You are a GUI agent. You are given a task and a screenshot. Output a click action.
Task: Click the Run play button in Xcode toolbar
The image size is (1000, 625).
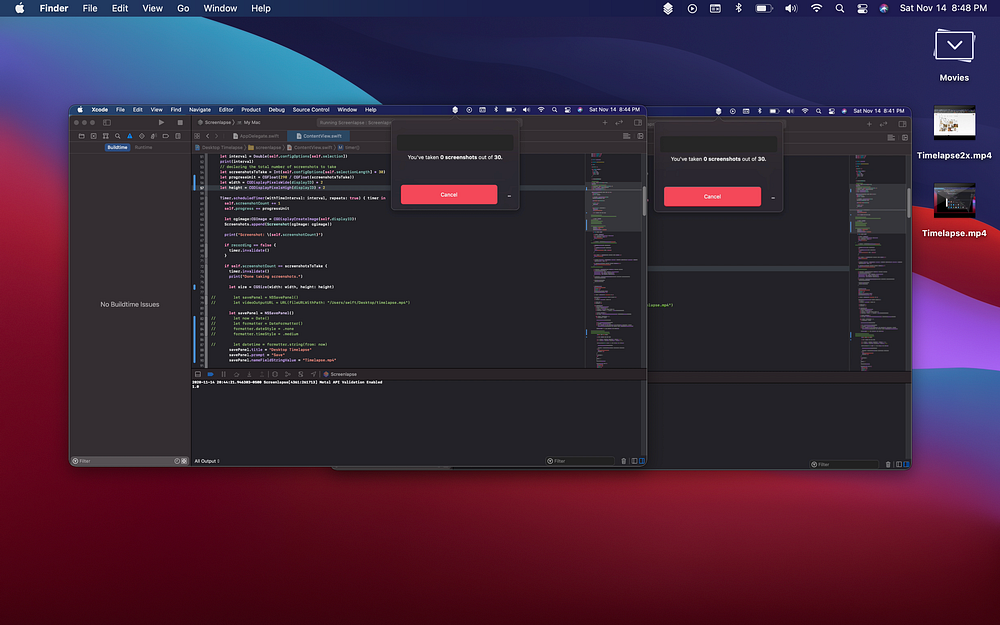[161, 122]
